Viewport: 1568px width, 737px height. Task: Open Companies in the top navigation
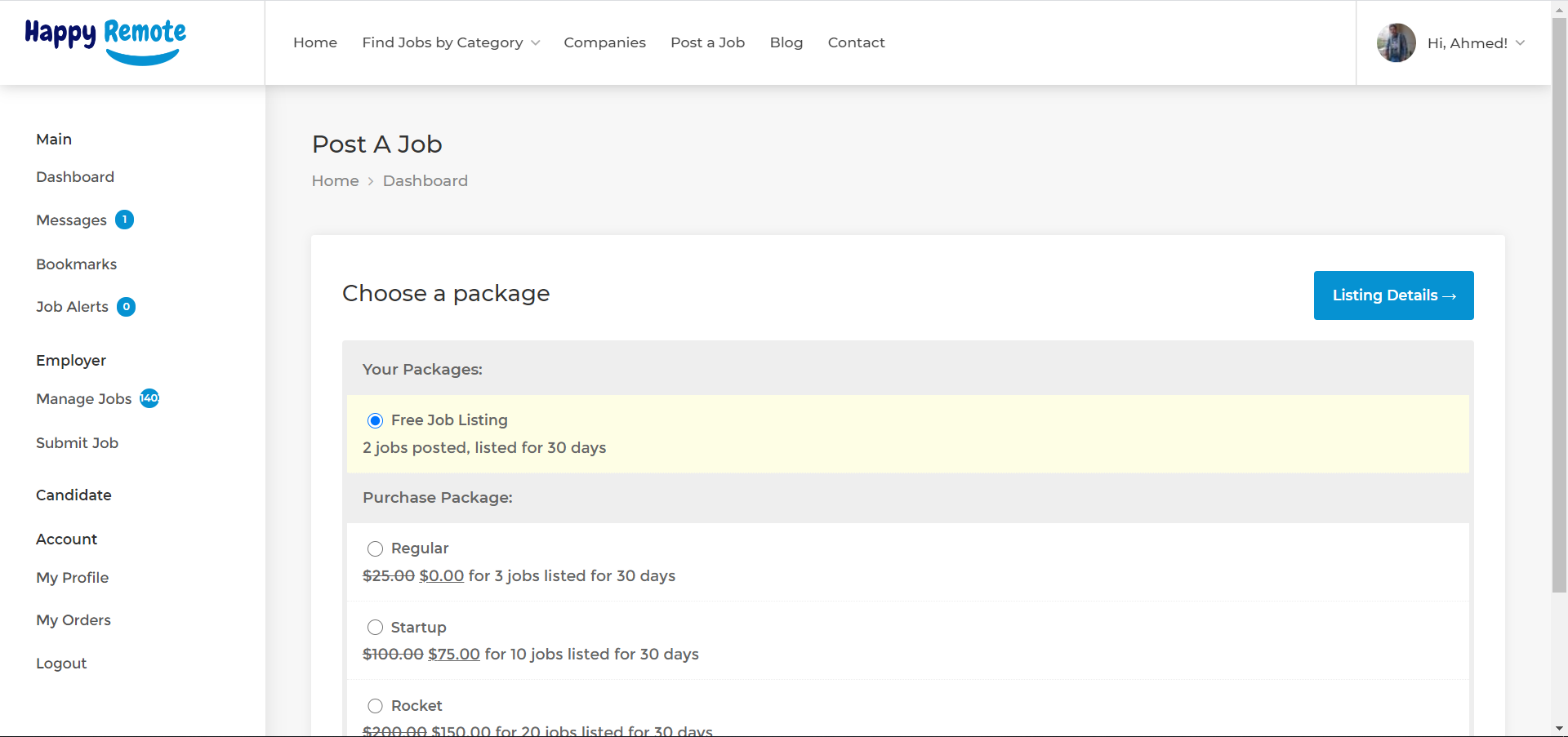click(x=604, y=42)
